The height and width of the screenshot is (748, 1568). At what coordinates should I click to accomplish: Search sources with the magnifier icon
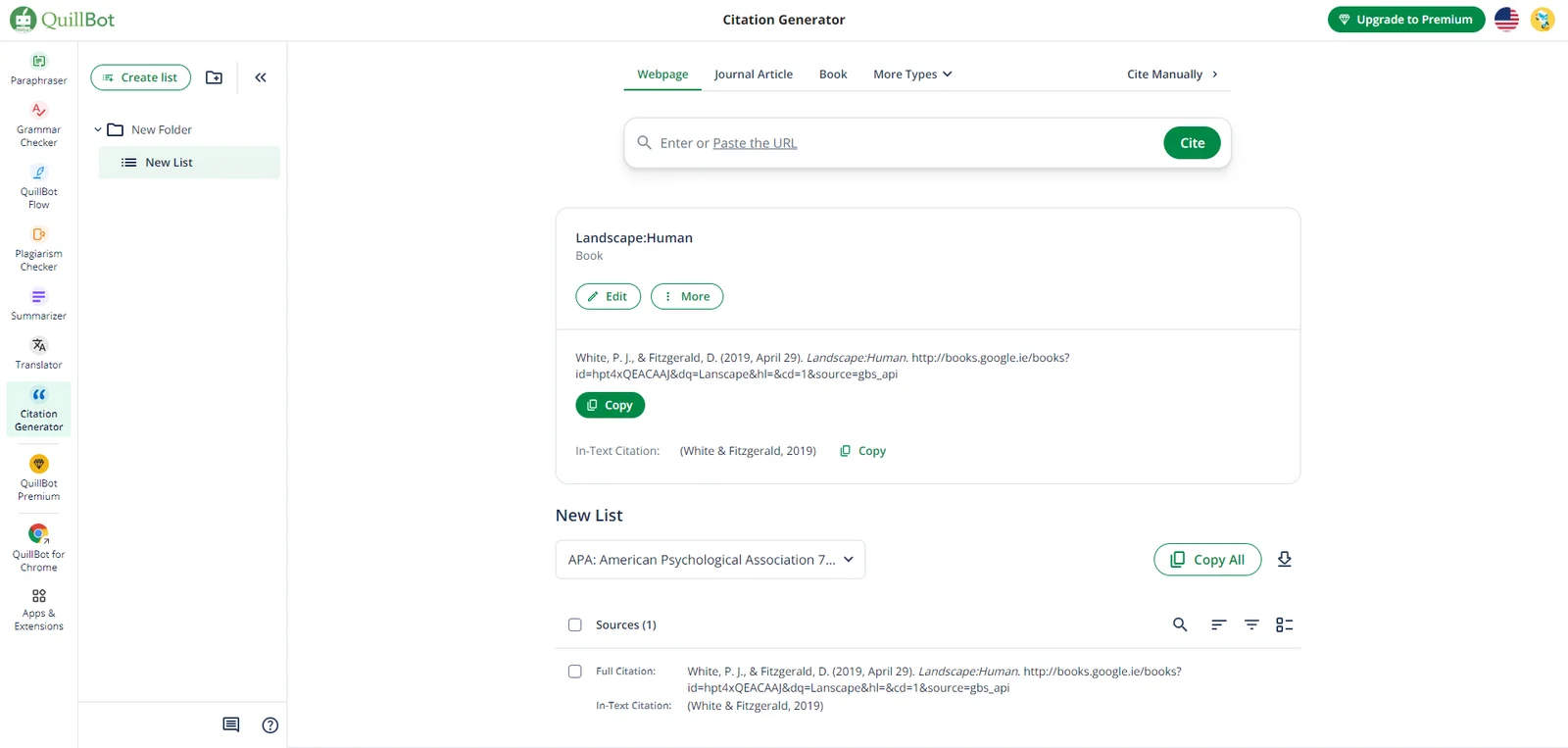point(1180,624)
